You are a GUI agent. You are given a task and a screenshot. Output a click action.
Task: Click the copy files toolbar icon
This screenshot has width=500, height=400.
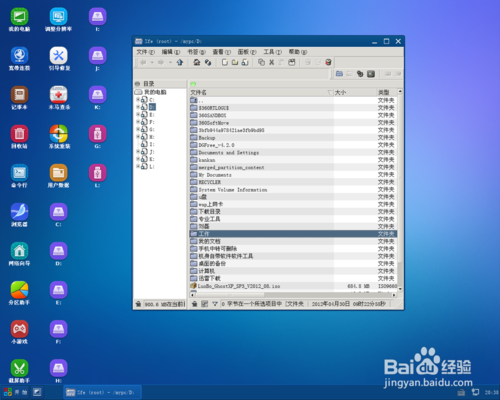tap(262, 62)
